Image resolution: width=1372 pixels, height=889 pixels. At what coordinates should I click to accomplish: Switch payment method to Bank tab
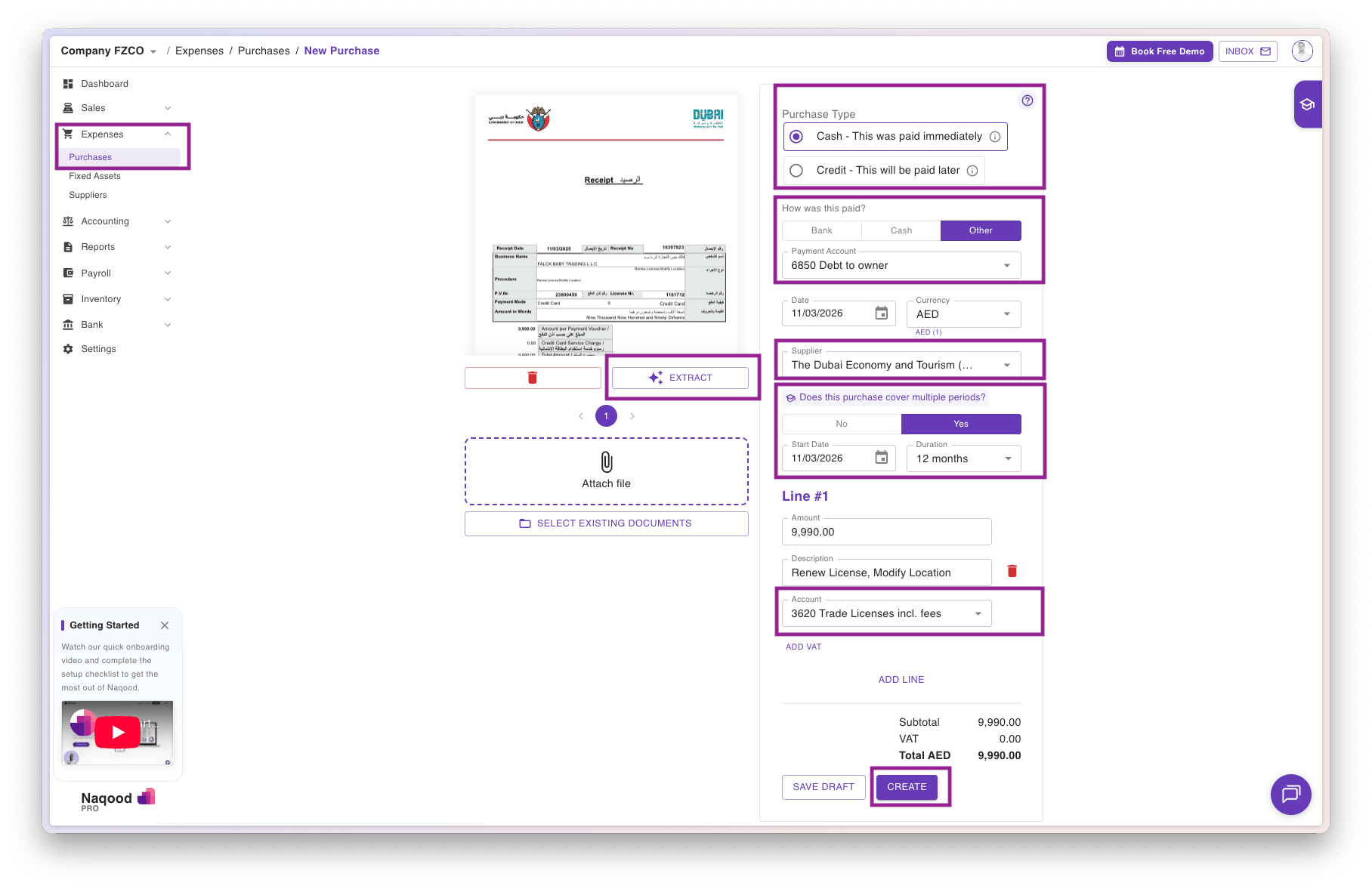(821, 230)
